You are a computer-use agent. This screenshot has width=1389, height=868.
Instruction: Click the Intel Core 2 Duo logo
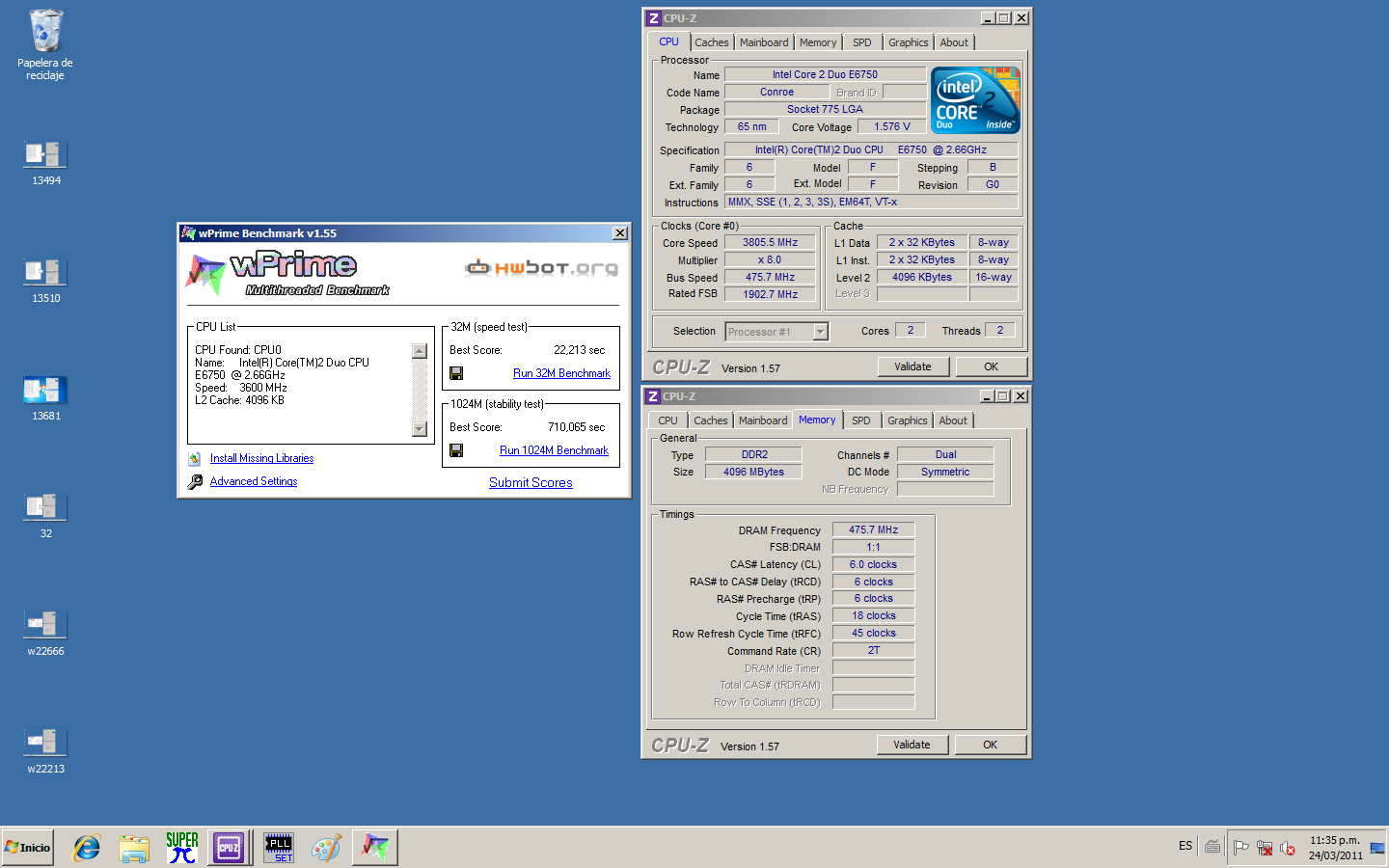975,100
